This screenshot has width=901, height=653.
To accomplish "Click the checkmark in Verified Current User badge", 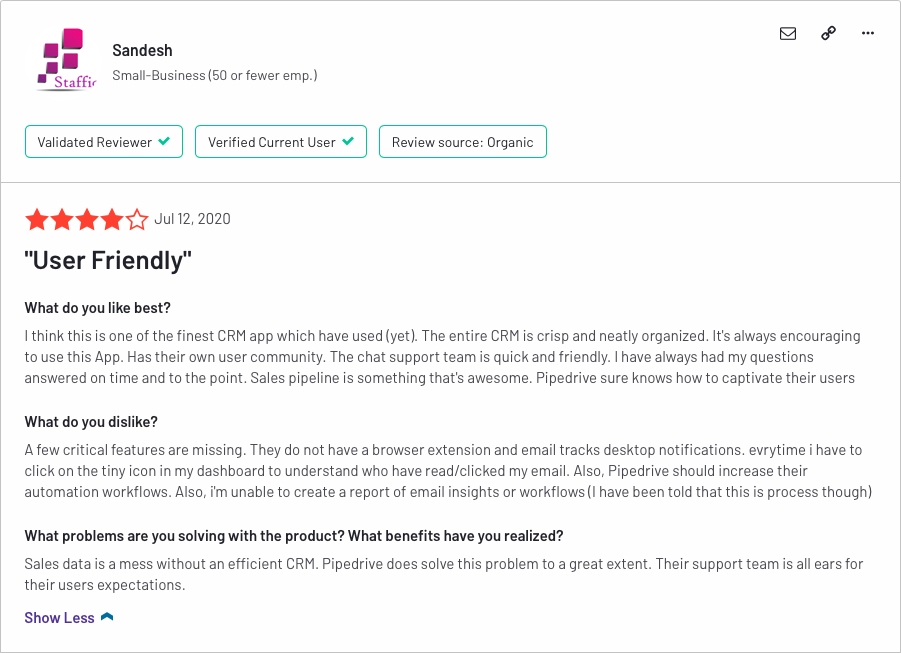I will click(348, 141).
